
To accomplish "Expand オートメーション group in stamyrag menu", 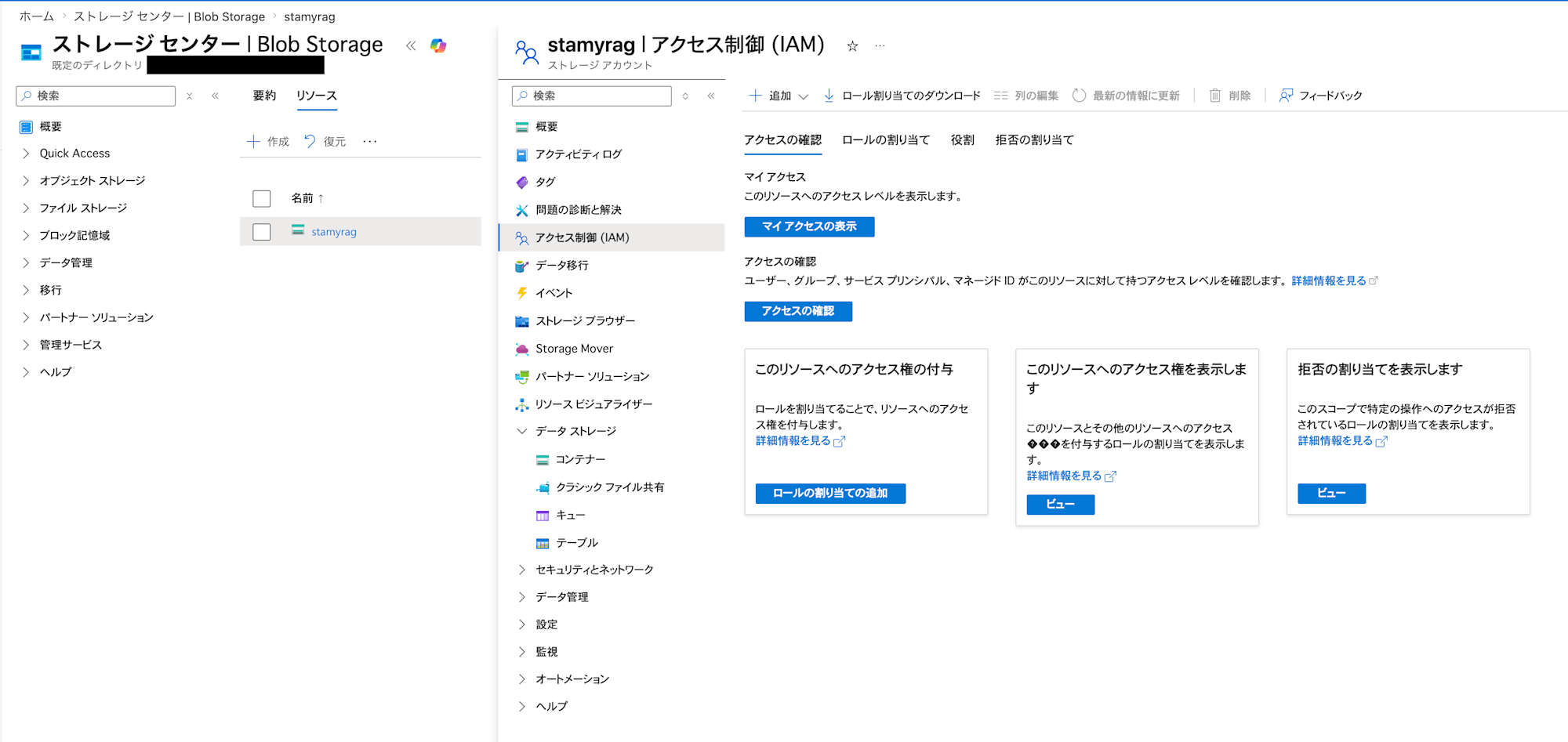I will pyautogui.click(x=521, y=679).
